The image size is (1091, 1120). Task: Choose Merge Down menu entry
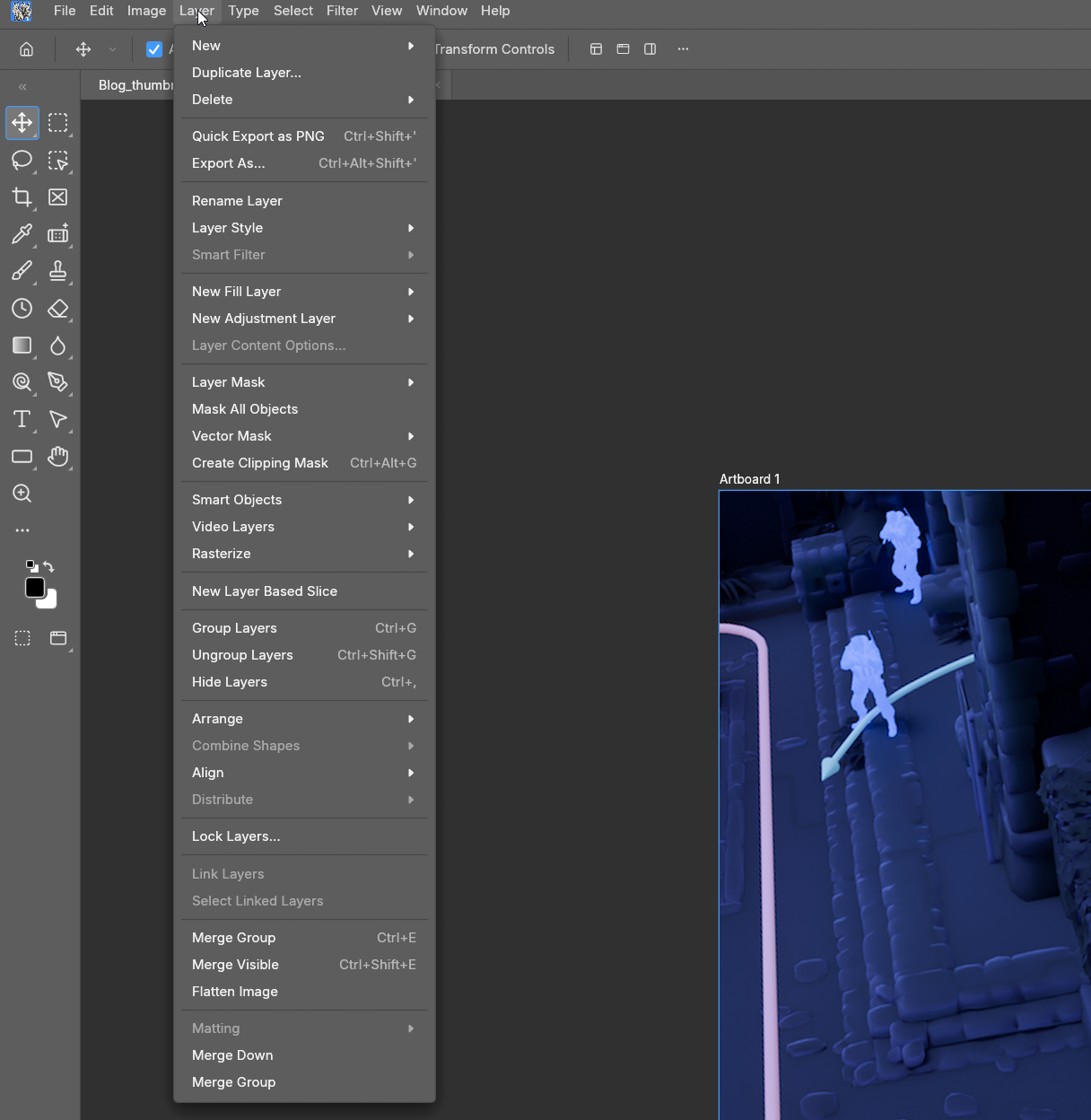tap(304, 1055)
